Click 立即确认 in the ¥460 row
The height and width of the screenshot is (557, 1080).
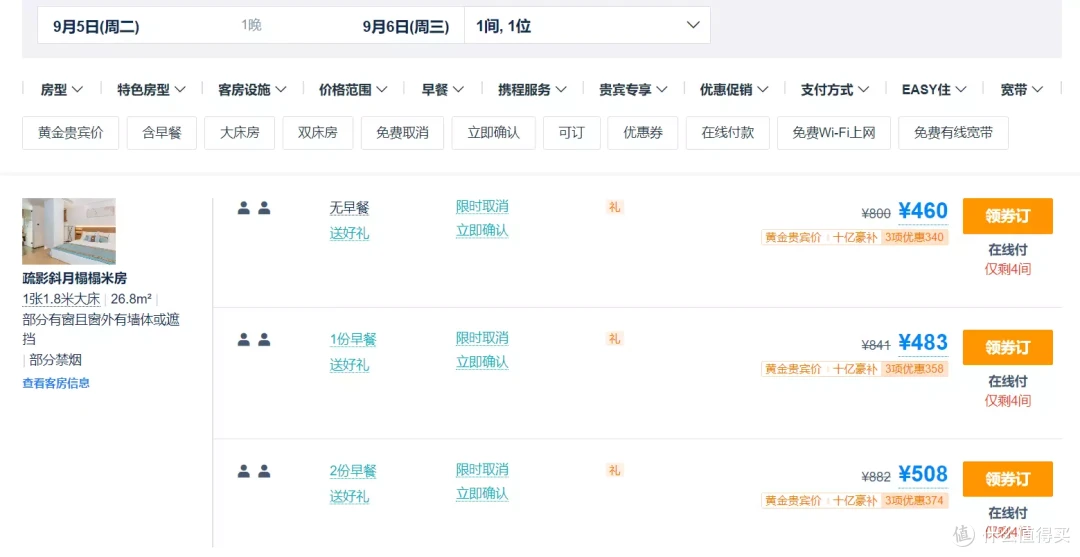[482, 231]
